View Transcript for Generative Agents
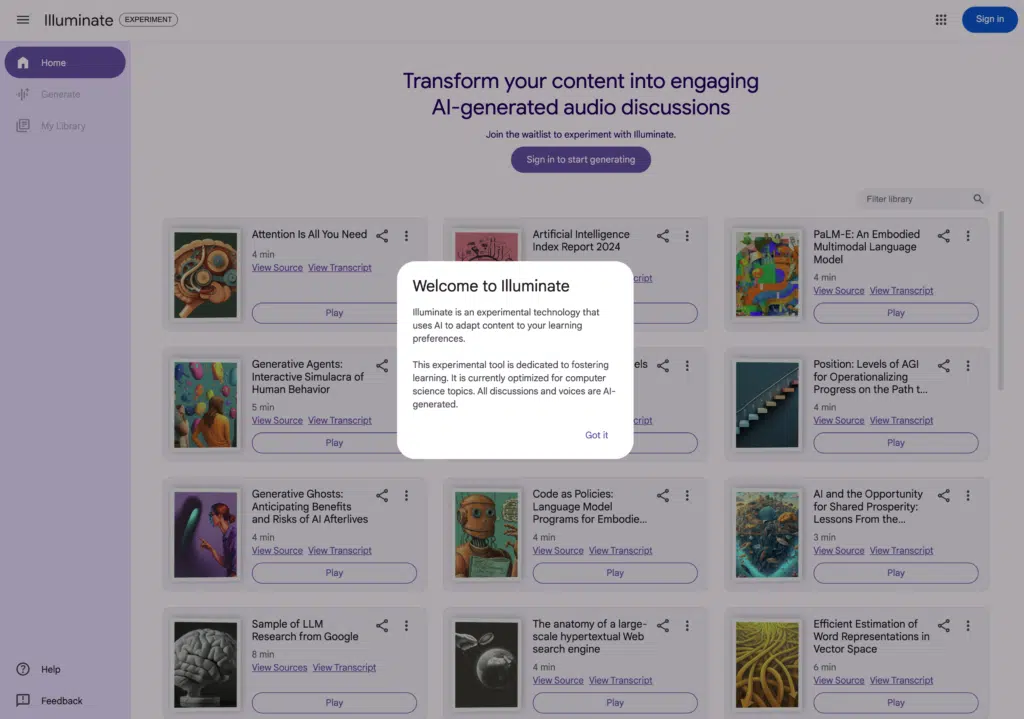The image size is (1024, 719). click(x=340, y=421)
